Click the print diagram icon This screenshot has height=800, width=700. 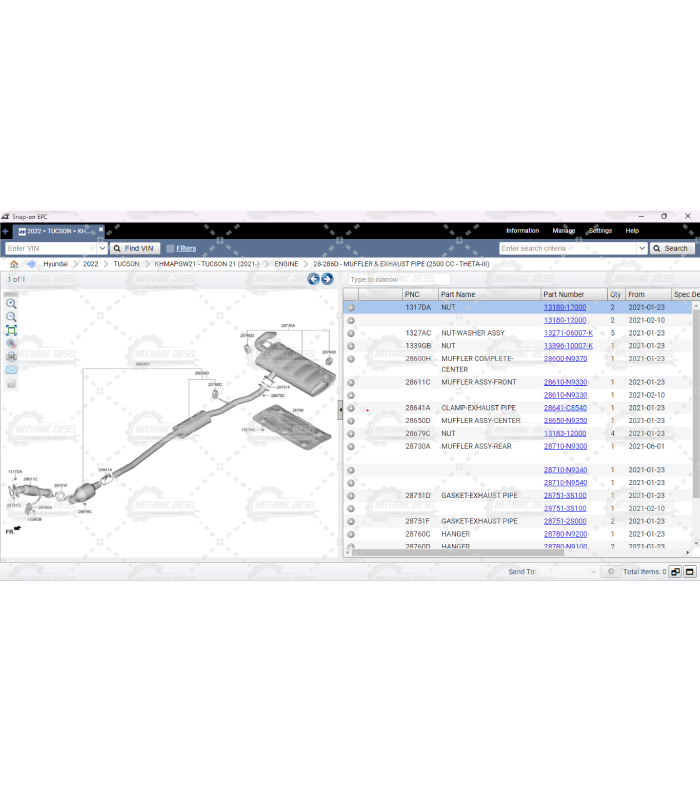point(11,356)
